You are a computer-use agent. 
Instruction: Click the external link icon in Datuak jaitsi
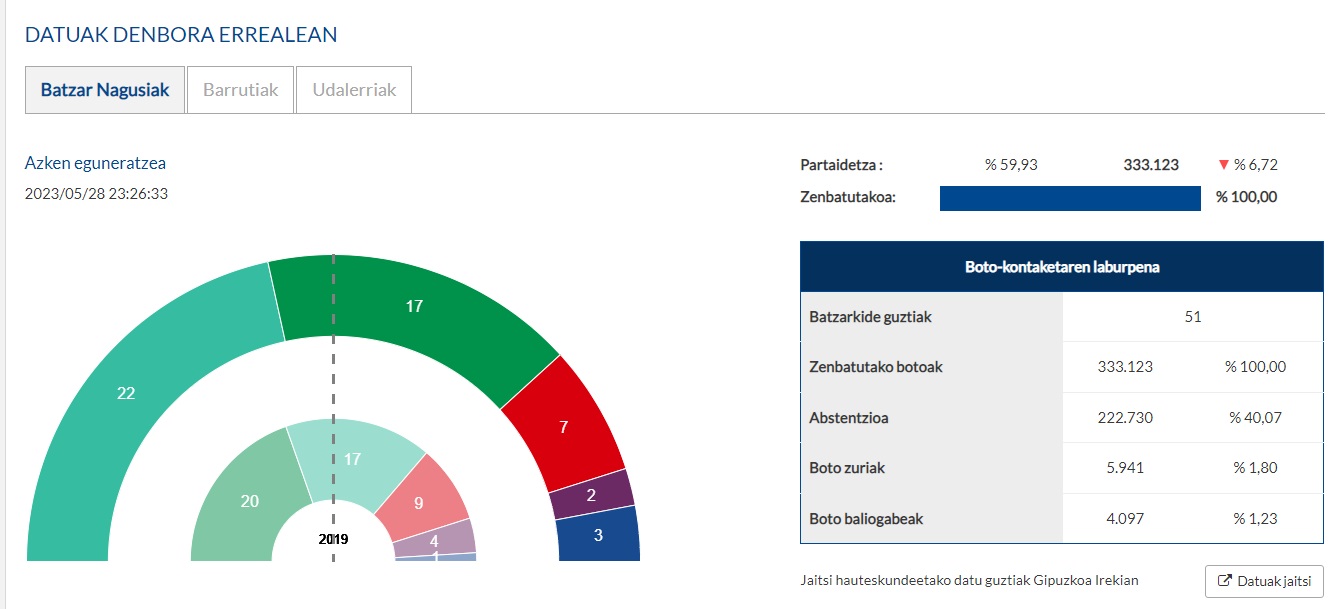(1225, 581)
